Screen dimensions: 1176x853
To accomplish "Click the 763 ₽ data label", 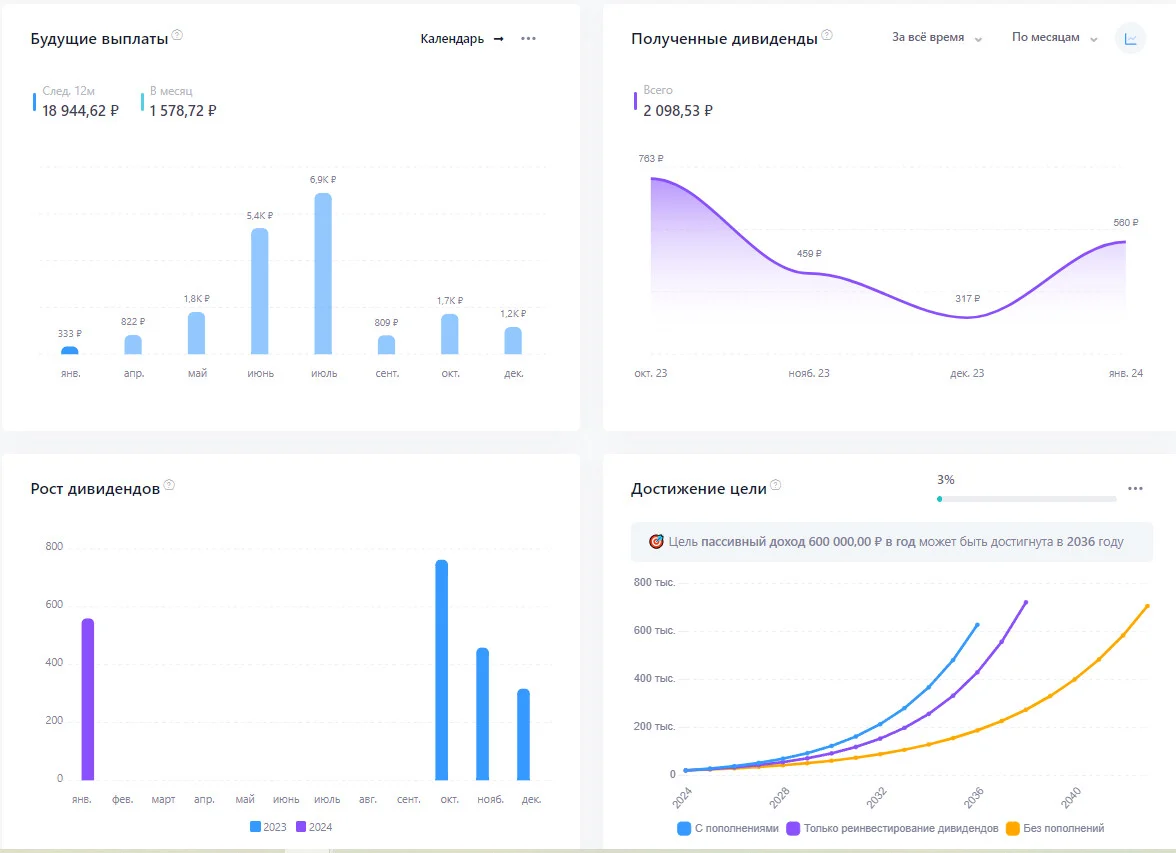I will tap(651, 158).
